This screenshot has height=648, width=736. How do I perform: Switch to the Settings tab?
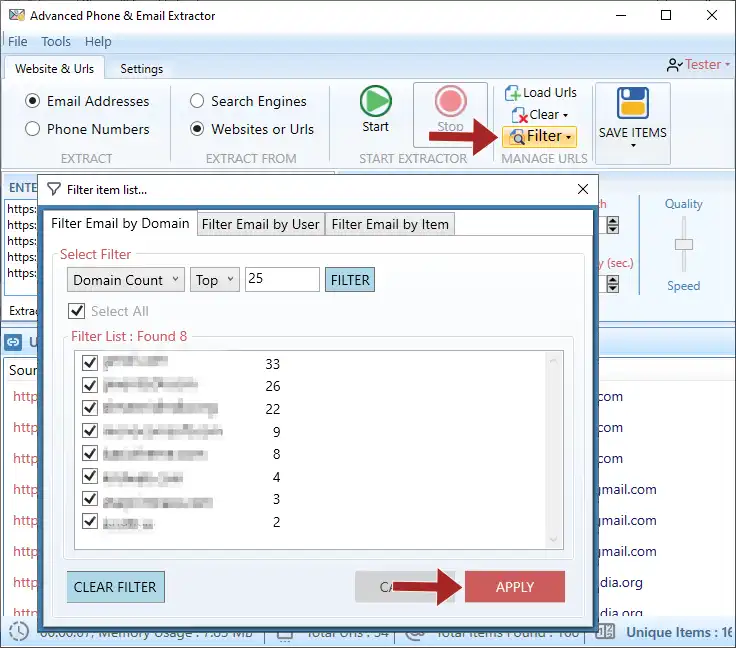click(141, 69)
